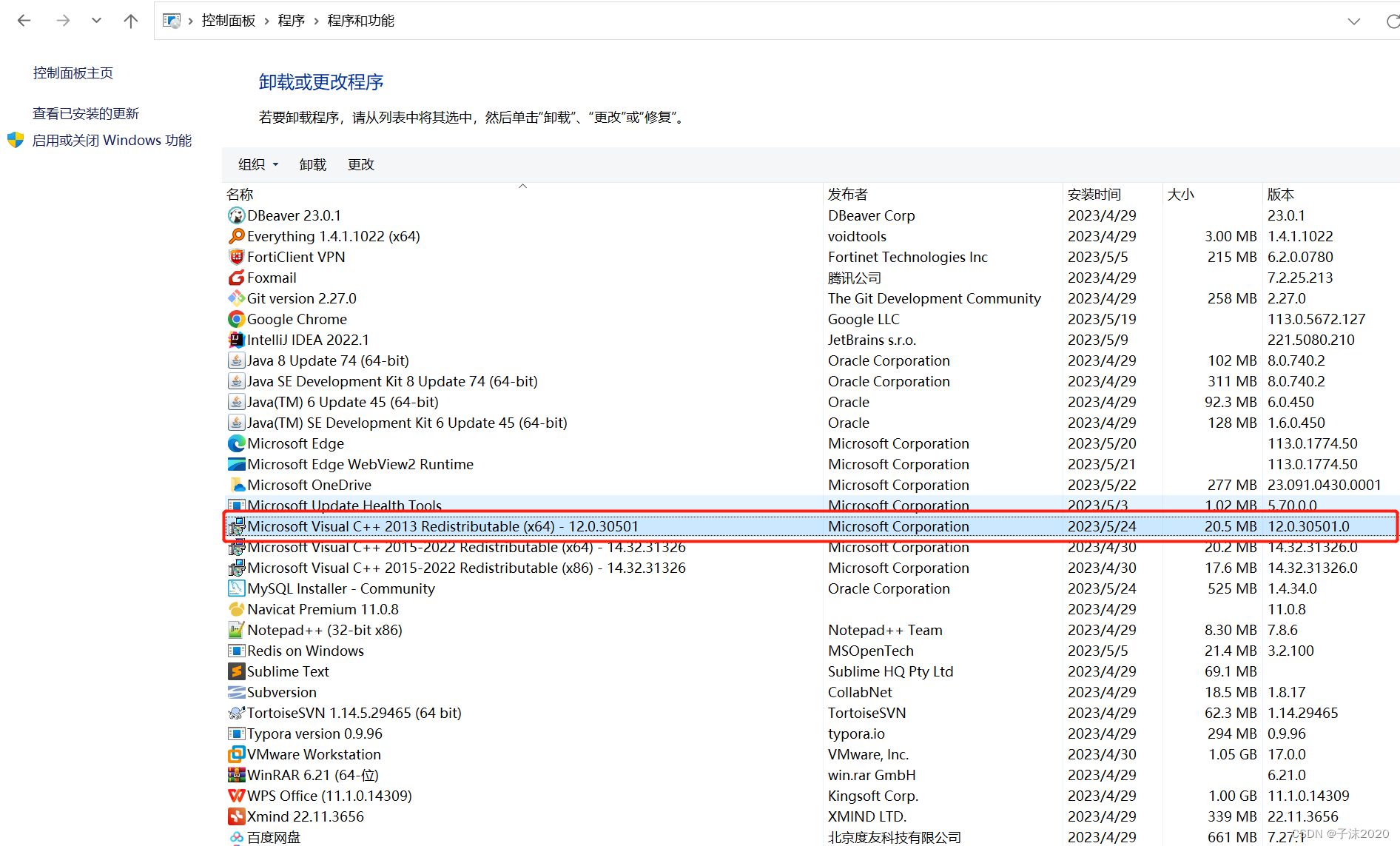Select Visual C++ 2015-2022 Redistributable (x86) row

pos(811,568)
